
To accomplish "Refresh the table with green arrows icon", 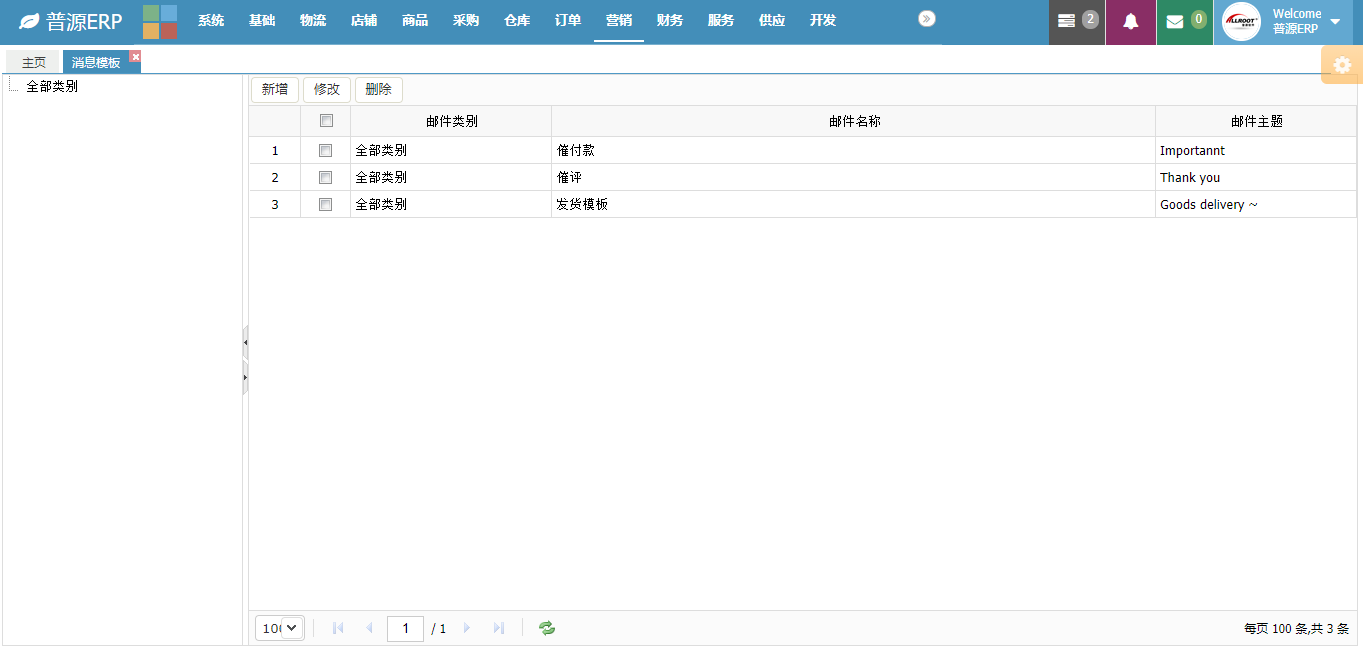I will tap(547, 628).
